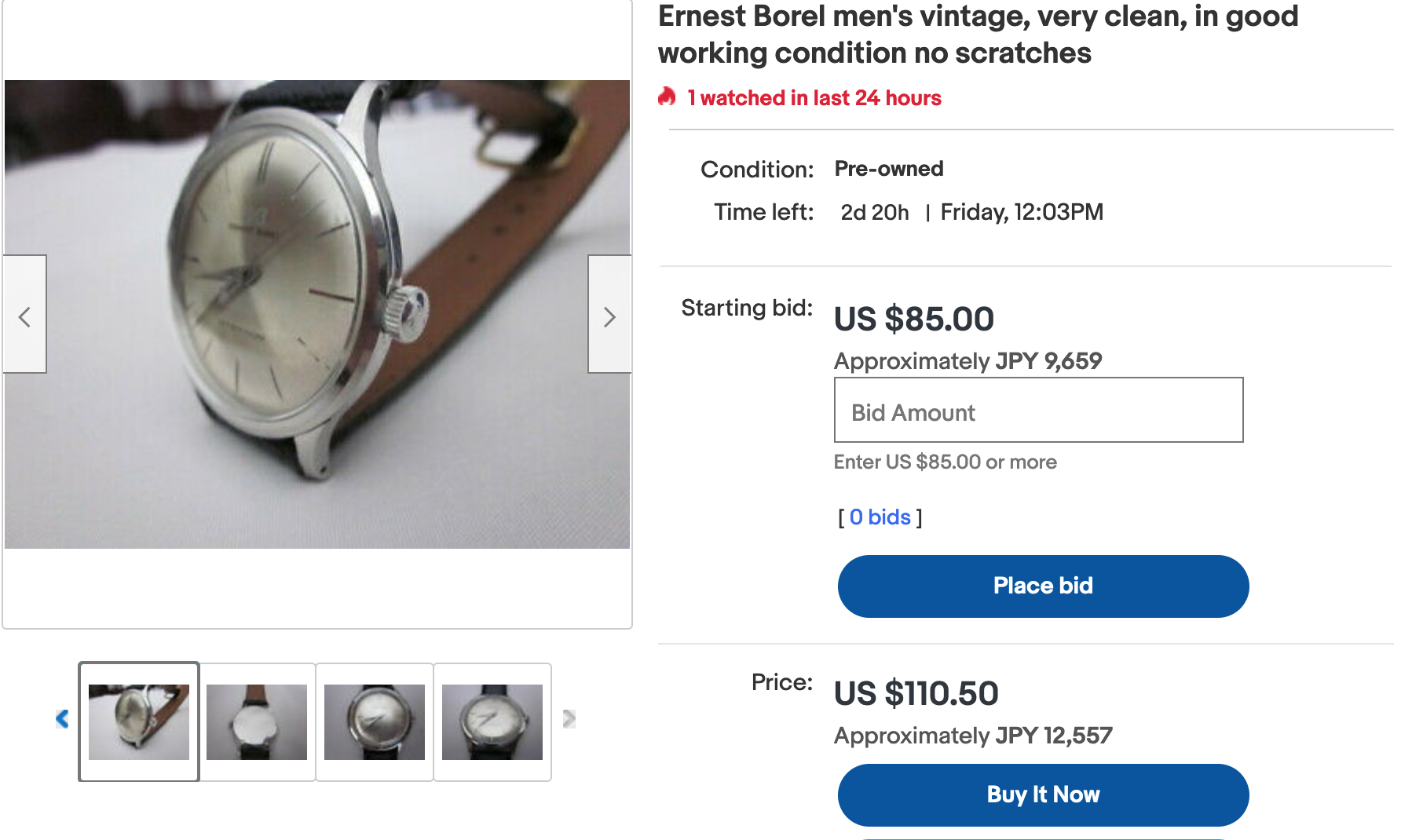This screenshot has height=840, width=1412.
Task: Open the fourth watch thumbnail
Action: coord(492,721)
